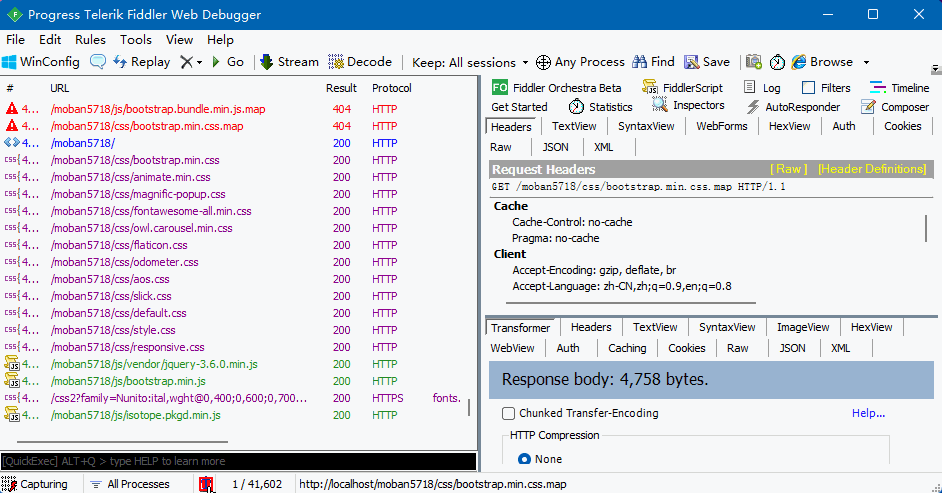
Task: Toggle the Capturing status icon
Action: (9, 484)
